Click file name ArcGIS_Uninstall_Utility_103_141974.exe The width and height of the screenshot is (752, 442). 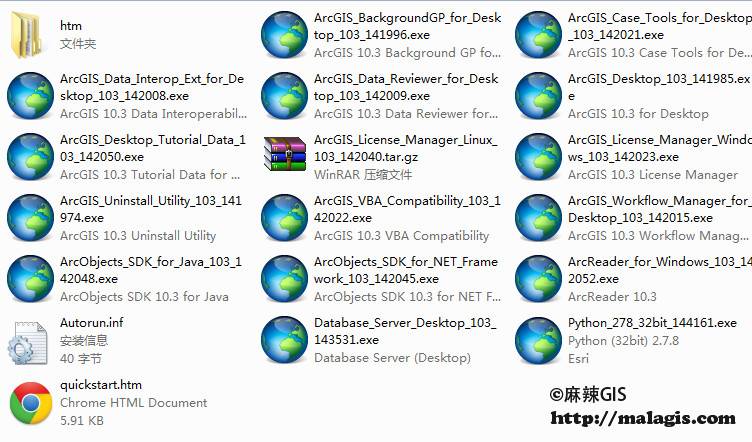point(151,209)
